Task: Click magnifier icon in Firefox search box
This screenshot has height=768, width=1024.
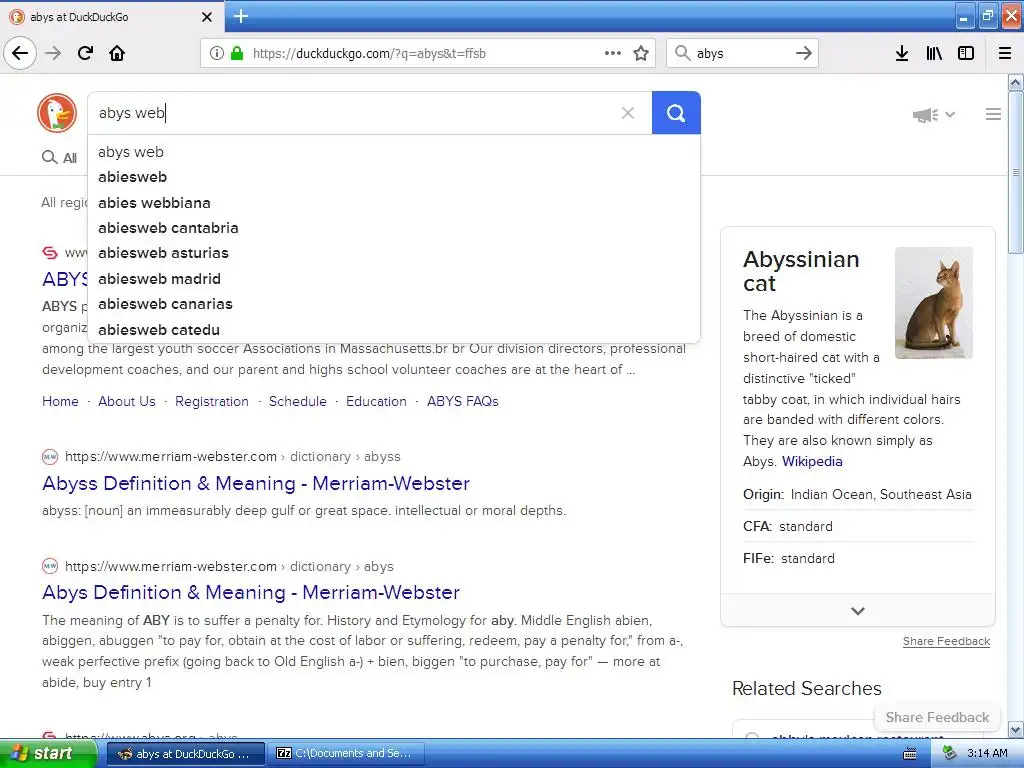Action: click(x=682, y=53)
